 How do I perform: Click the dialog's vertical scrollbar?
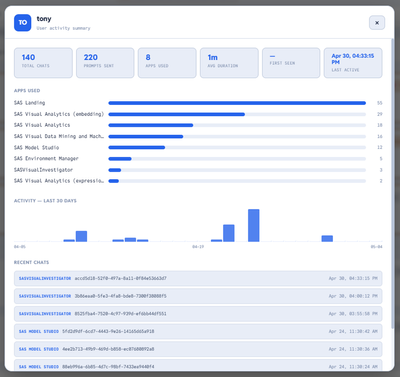point(393,183)
